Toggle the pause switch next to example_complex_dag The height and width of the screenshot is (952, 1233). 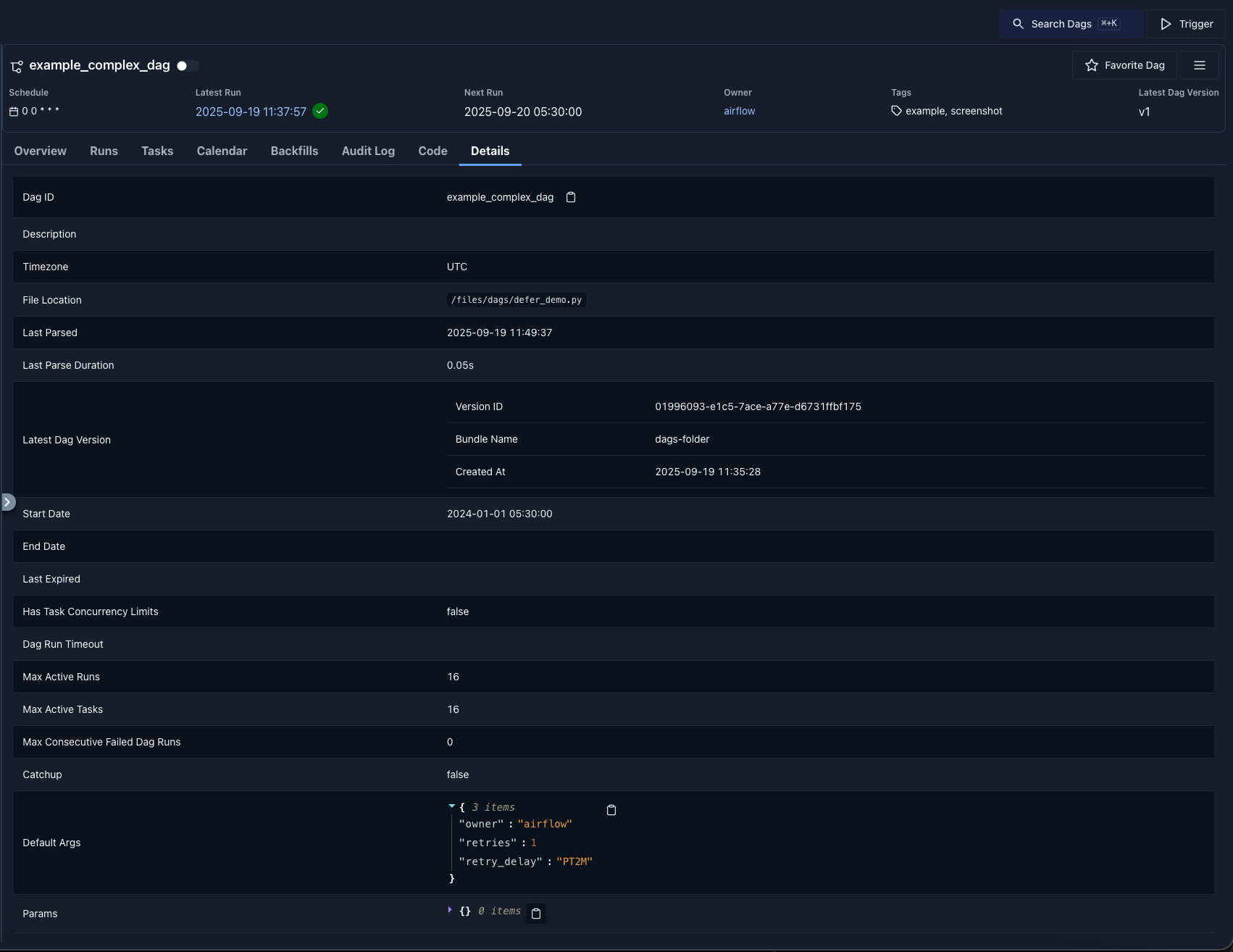pyautogui.click(x=186, y=66)
